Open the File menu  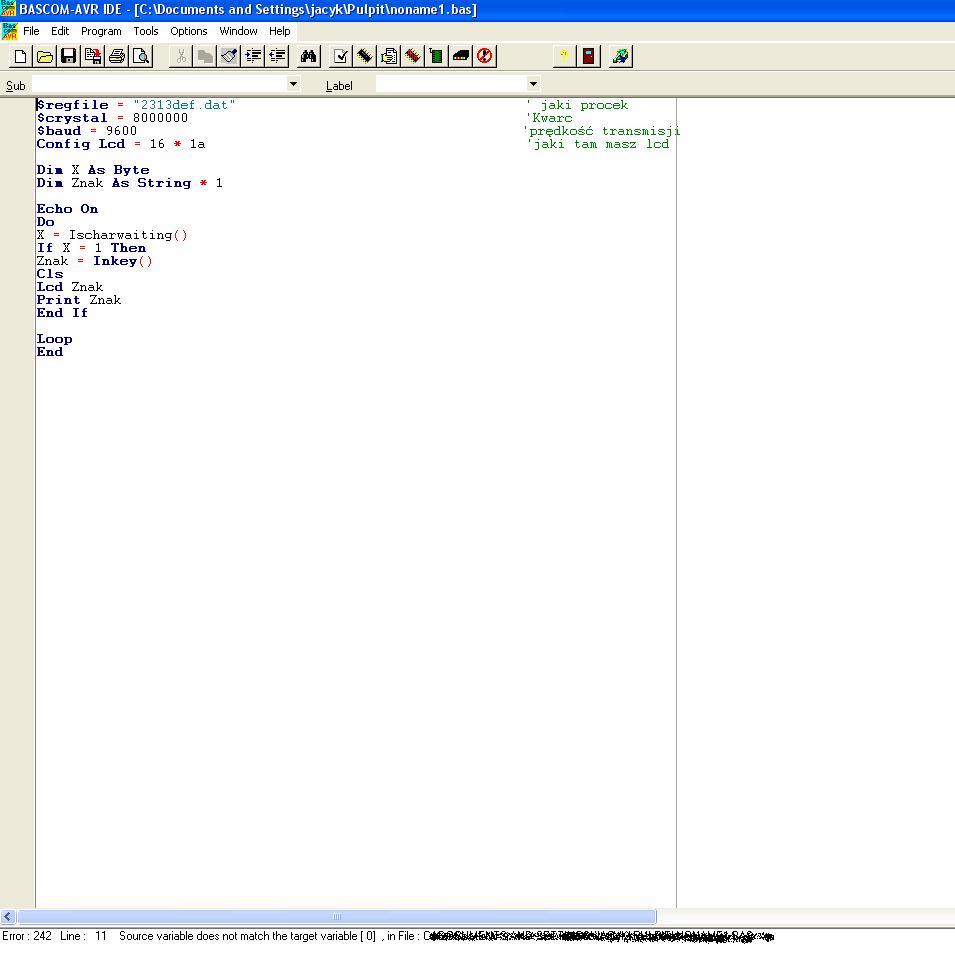pyautogui.click(x=31, y=31)
